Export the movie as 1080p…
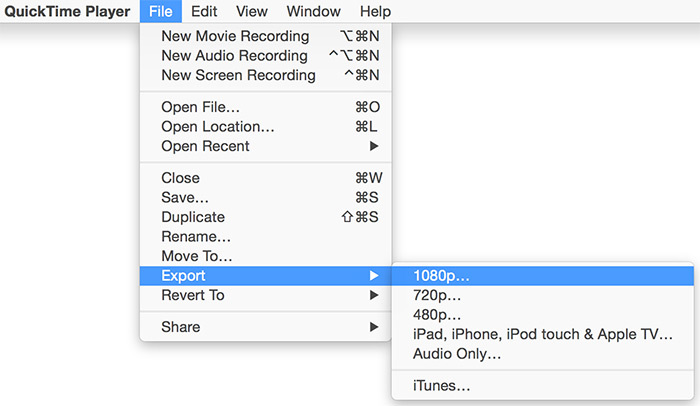Viewport: 700px width, 406px height. coord(542,276)
